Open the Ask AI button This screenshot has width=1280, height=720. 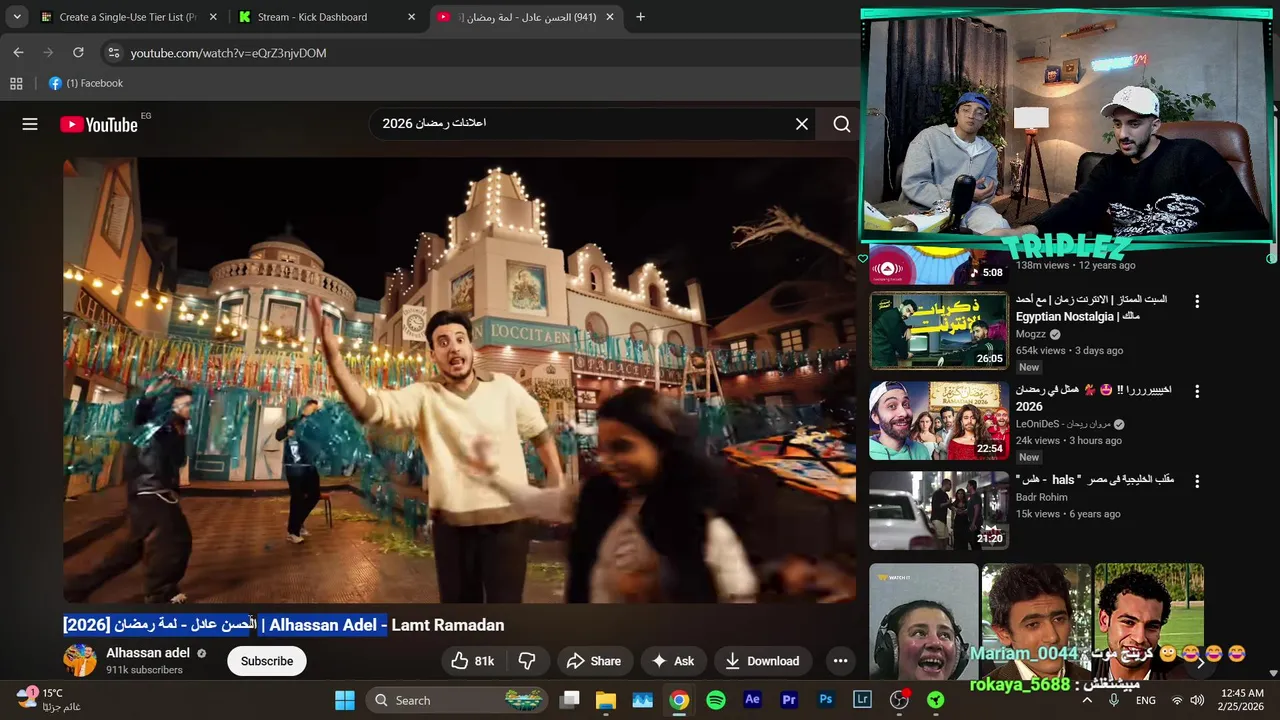(672, 661)
